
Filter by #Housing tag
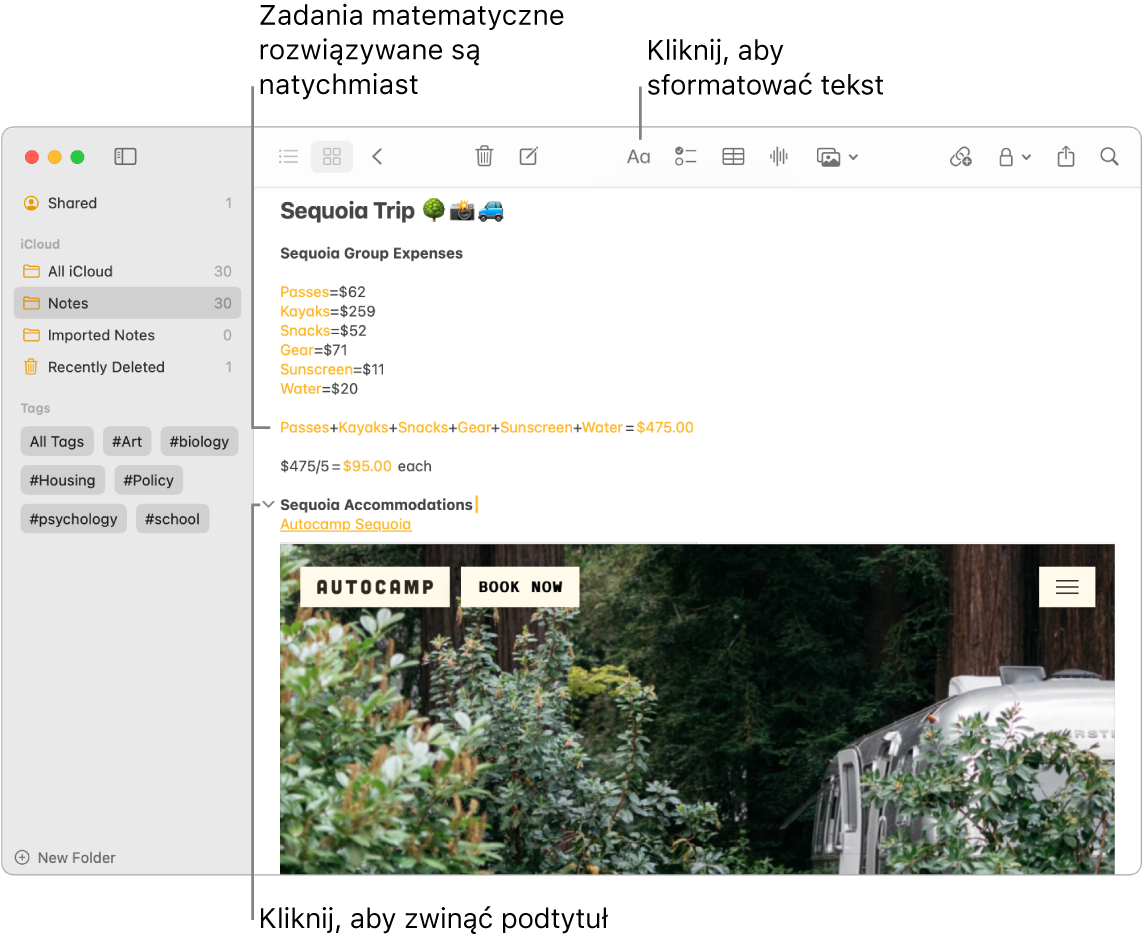(x=63, y=480)
